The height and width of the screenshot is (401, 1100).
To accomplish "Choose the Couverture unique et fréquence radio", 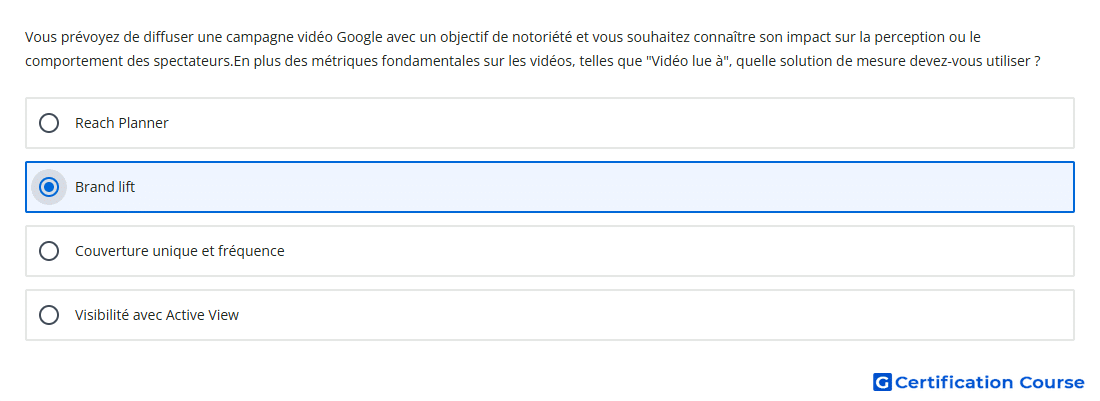I will tap(49, 251).
